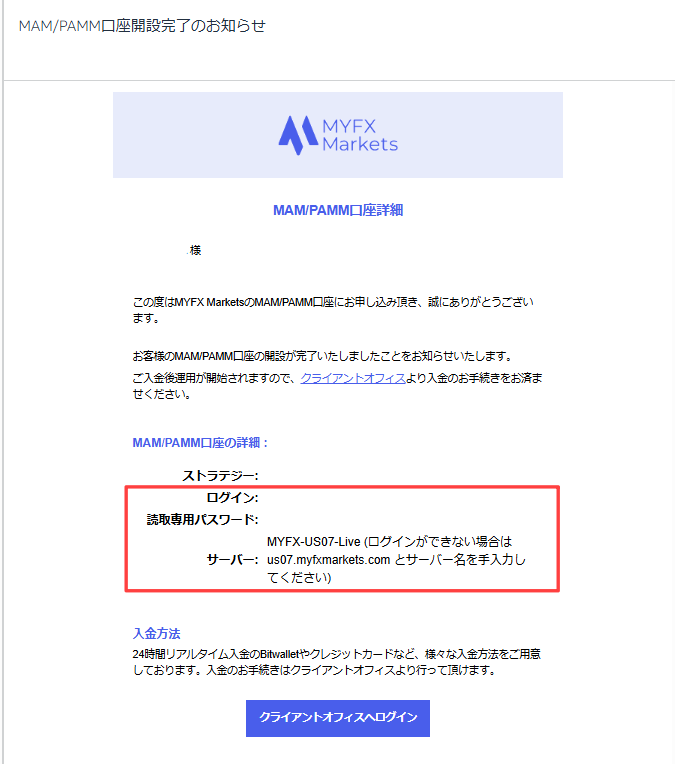Click the sentence starting お客様のMAM/PAMM口座の開設
The width and height of the screenshot is (675, 764).
[323, 356]
